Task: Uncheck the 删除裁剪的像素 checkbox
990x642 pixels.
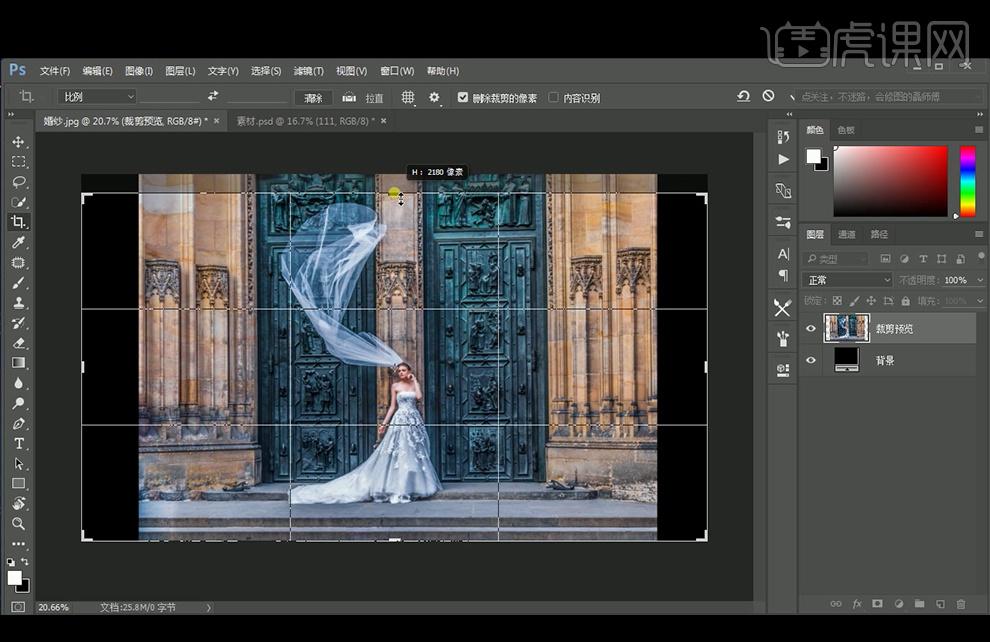Action: (463, 98)
